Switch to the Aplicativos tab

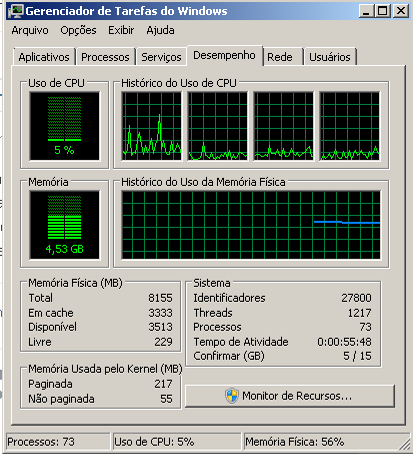[44, 57]
